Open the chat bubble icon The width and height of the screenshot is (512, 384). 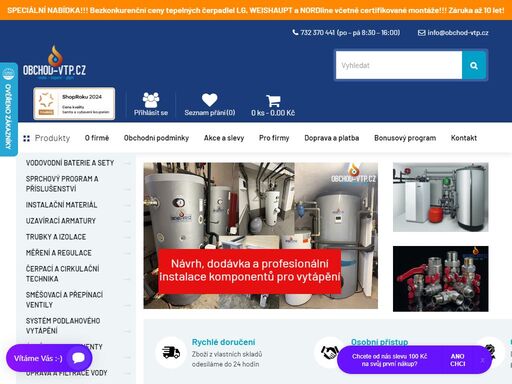[79, 358]
